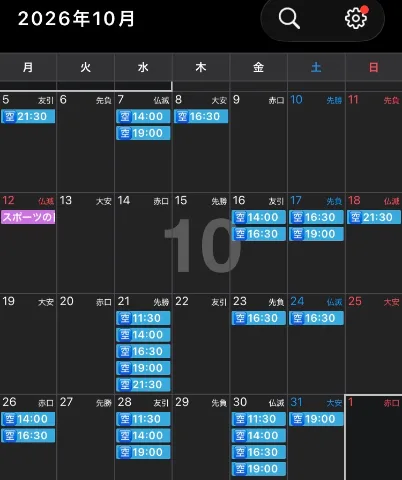Viewport: 402px width, 480px height.
Task: Tap the 土 Saturday column header
Action: (316, 68)
